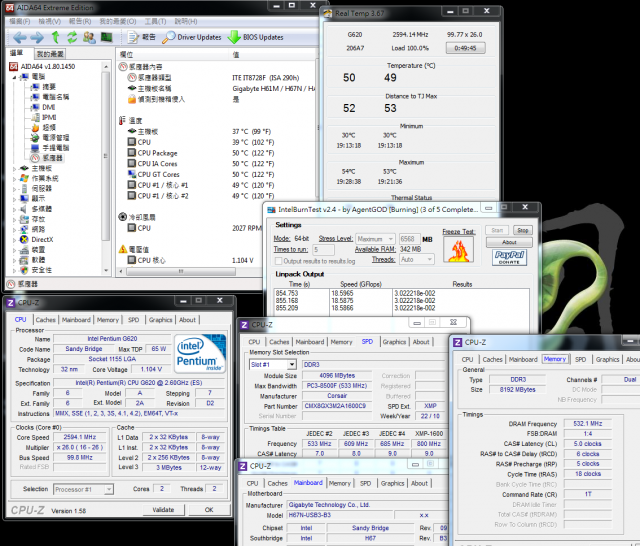This screenshot has height=546, width=640.
Task: Click the IntelBurnTest title bar icon
Action: [x=271, y=210]
